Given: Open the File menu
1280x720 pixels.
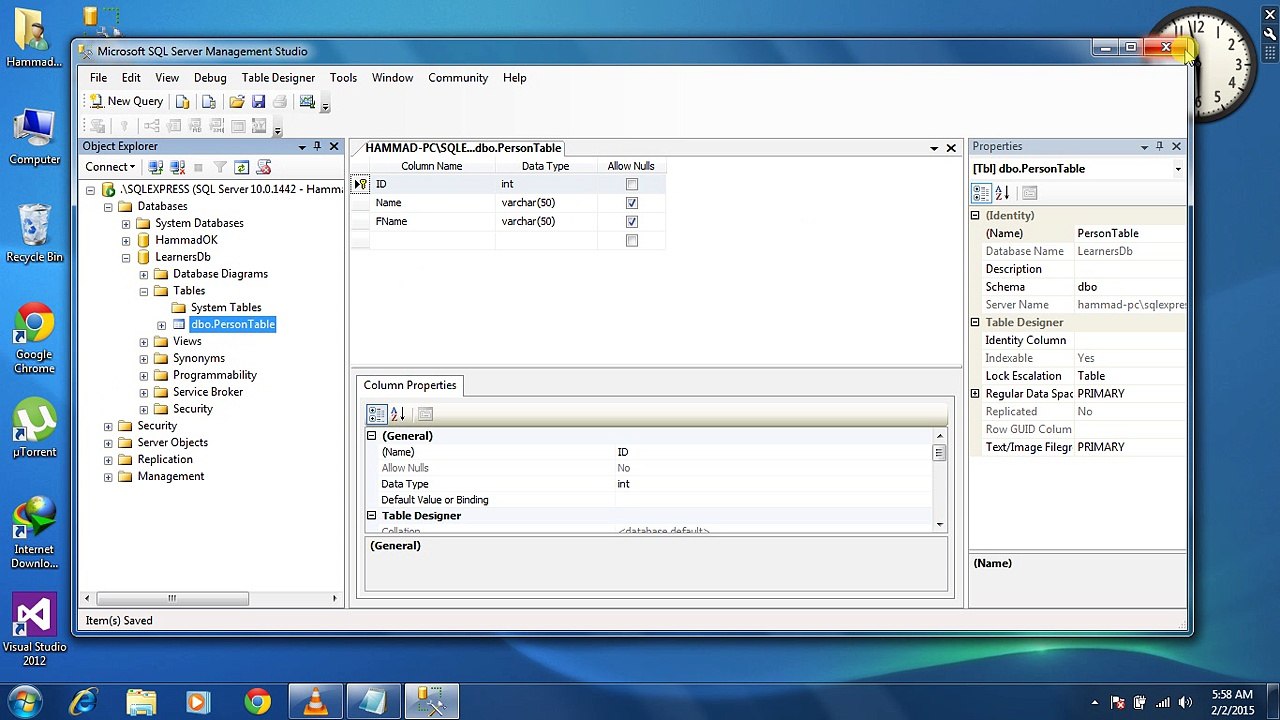Looking at the screenshot, I should pos(98,78).
